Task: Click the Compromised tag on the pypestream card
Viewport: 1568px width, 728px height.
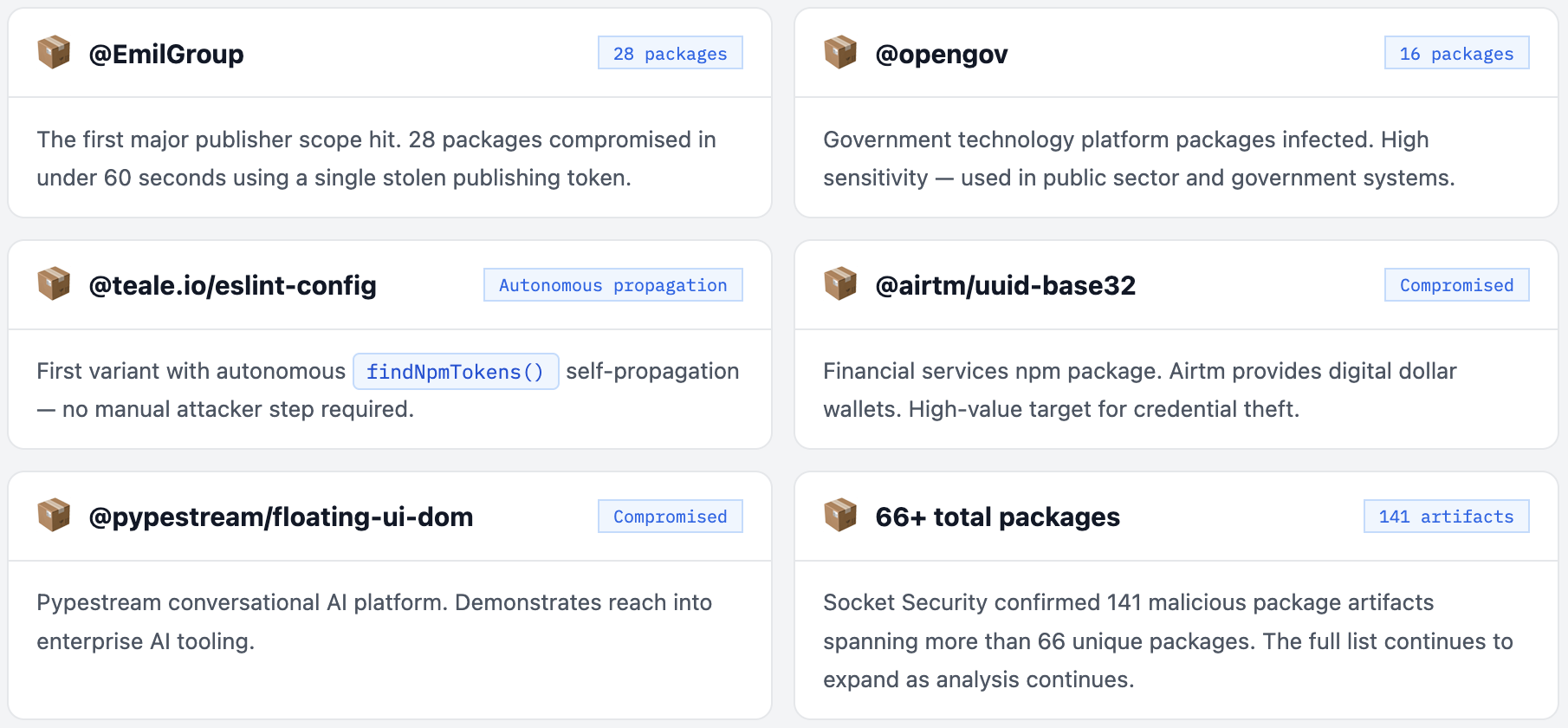Action: click(670, 517)
